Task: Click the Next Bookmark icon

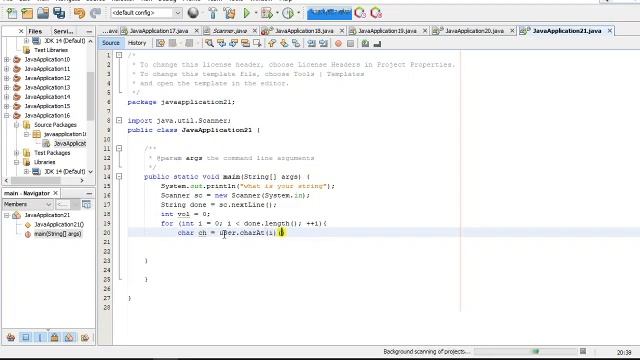Action: click(x=284, y=43)
